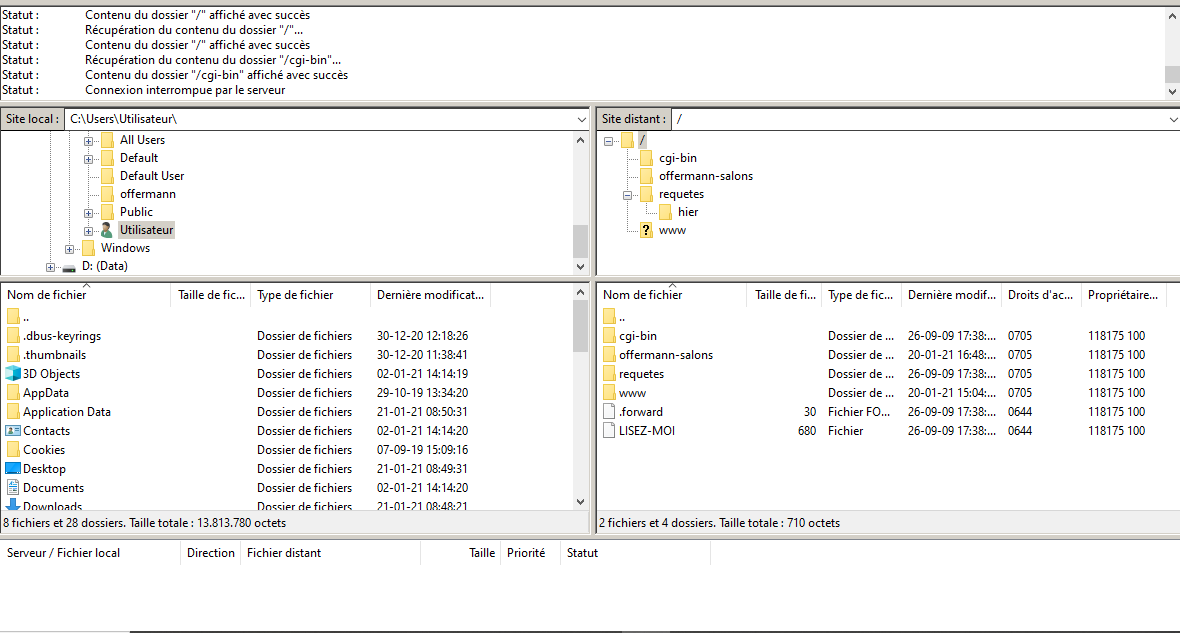Screen dimensions: 1180x633
Task: Select the Contacts folder icon in local list
Action: click(13, 431)
